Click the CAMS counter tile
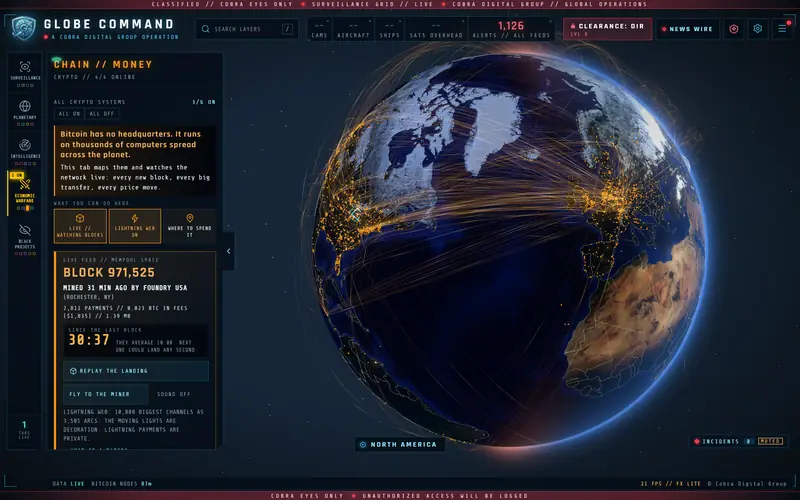The height and width of the screenshot is (500, 800). (x=319, y=30)
